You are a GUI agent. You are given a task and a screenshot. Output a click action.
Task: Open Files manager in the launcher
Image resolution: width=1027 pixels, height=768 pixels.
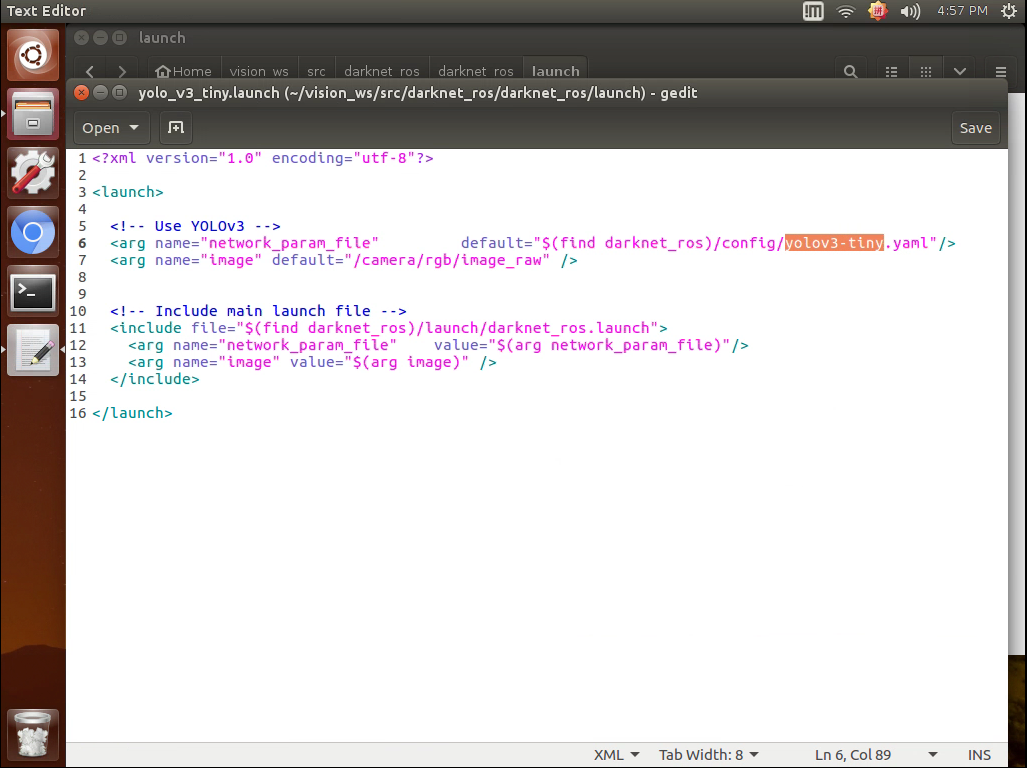(x=33, y=114)
